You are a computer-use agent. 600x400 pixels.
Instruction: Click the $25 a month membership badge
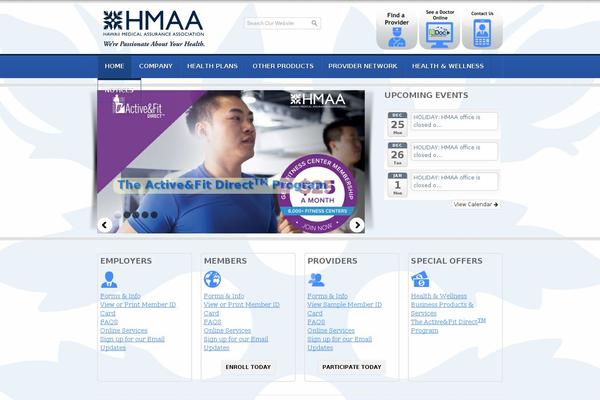317,193
